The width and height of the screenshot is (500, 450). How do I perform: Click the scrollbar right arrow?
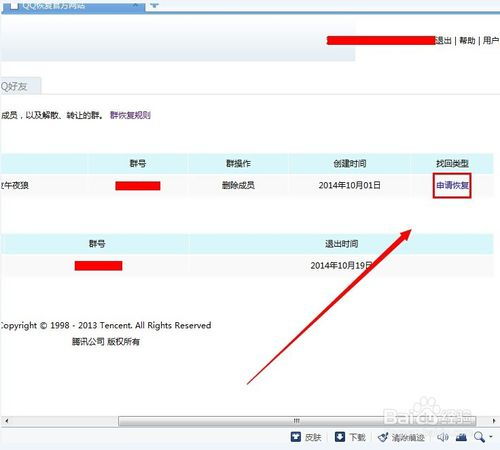pos(494,421)
